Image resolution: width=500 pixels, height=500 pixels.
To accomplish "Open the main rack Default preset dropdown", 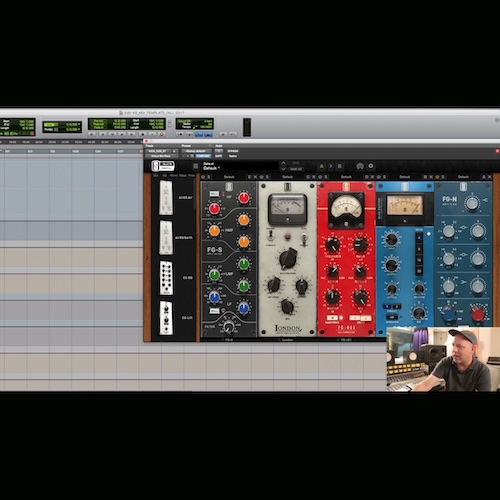I will (240, 166).
